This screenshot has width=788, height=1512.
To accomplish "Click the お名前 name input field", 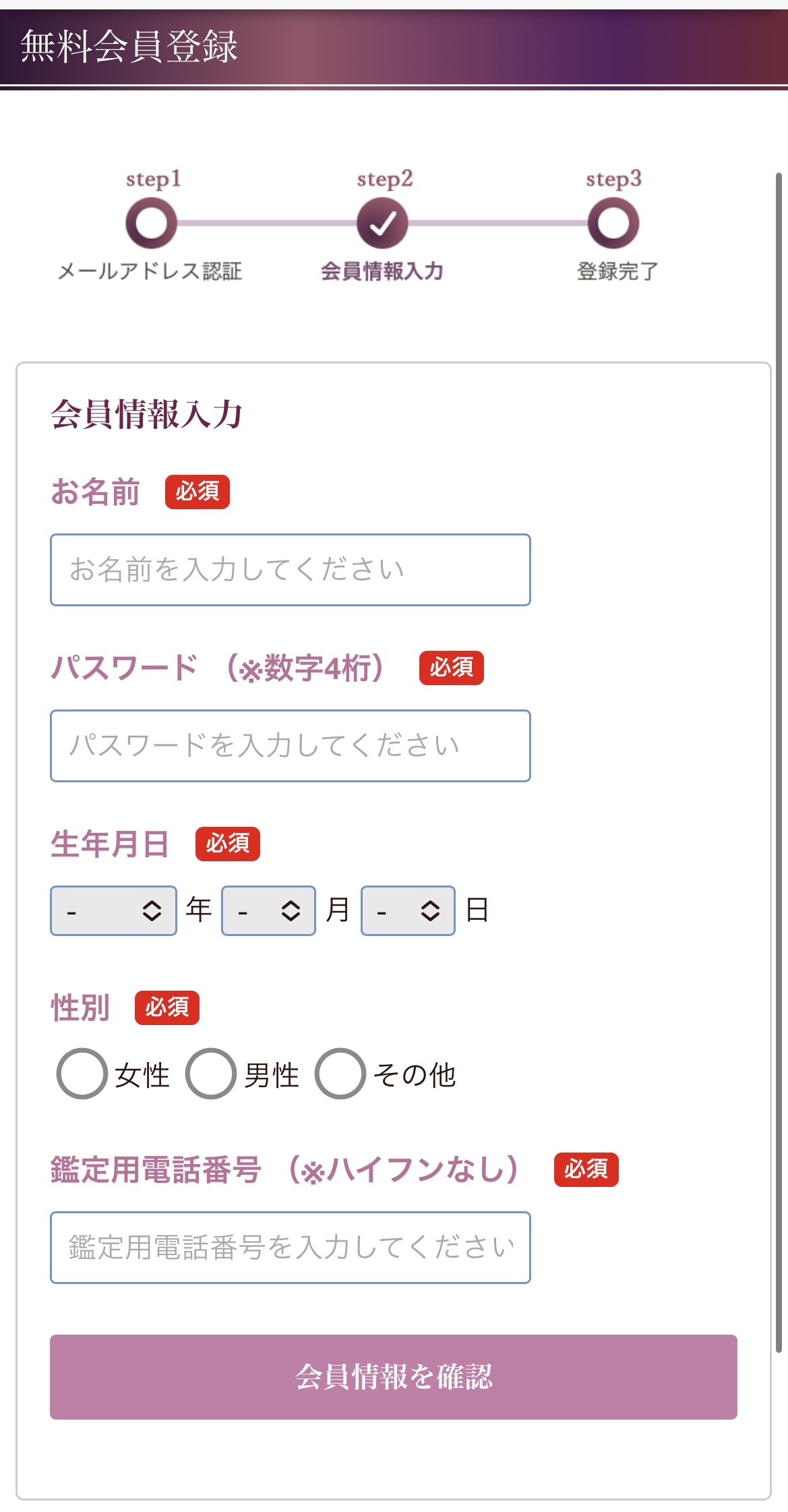I will [290, 569].
